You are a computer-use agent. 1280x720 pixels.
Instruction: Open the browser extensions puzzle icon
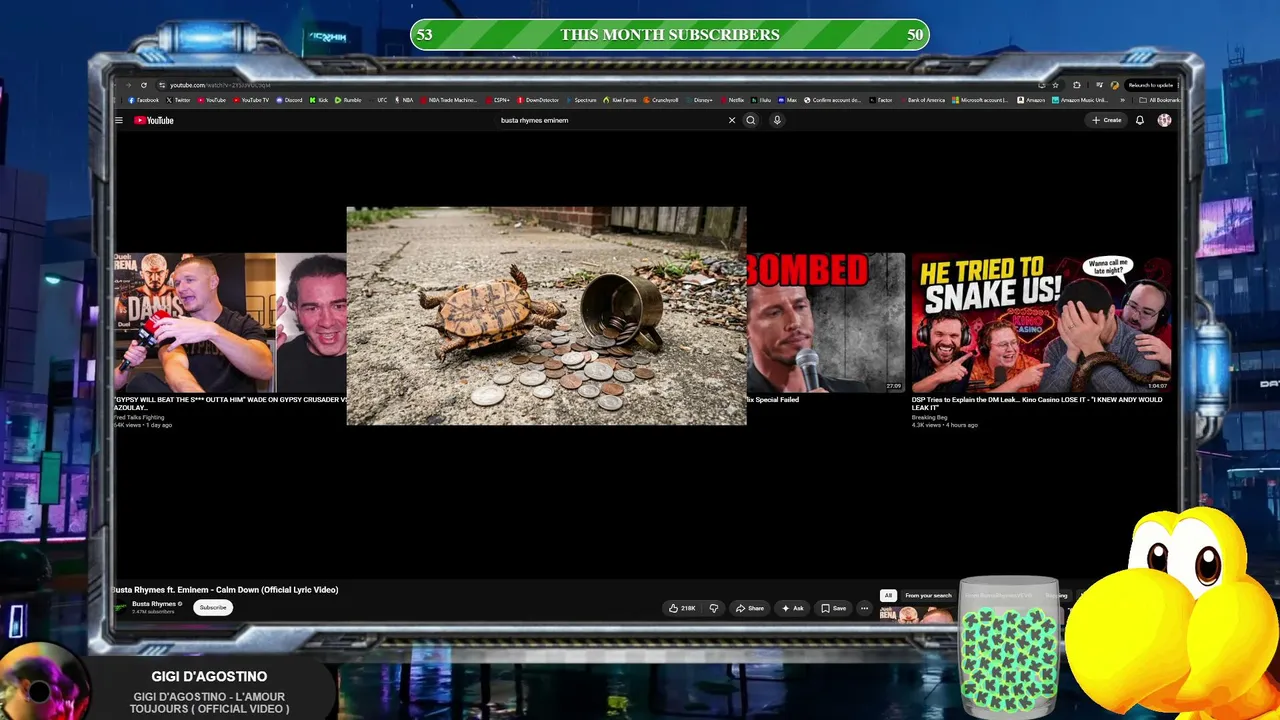coord(1076,85)
